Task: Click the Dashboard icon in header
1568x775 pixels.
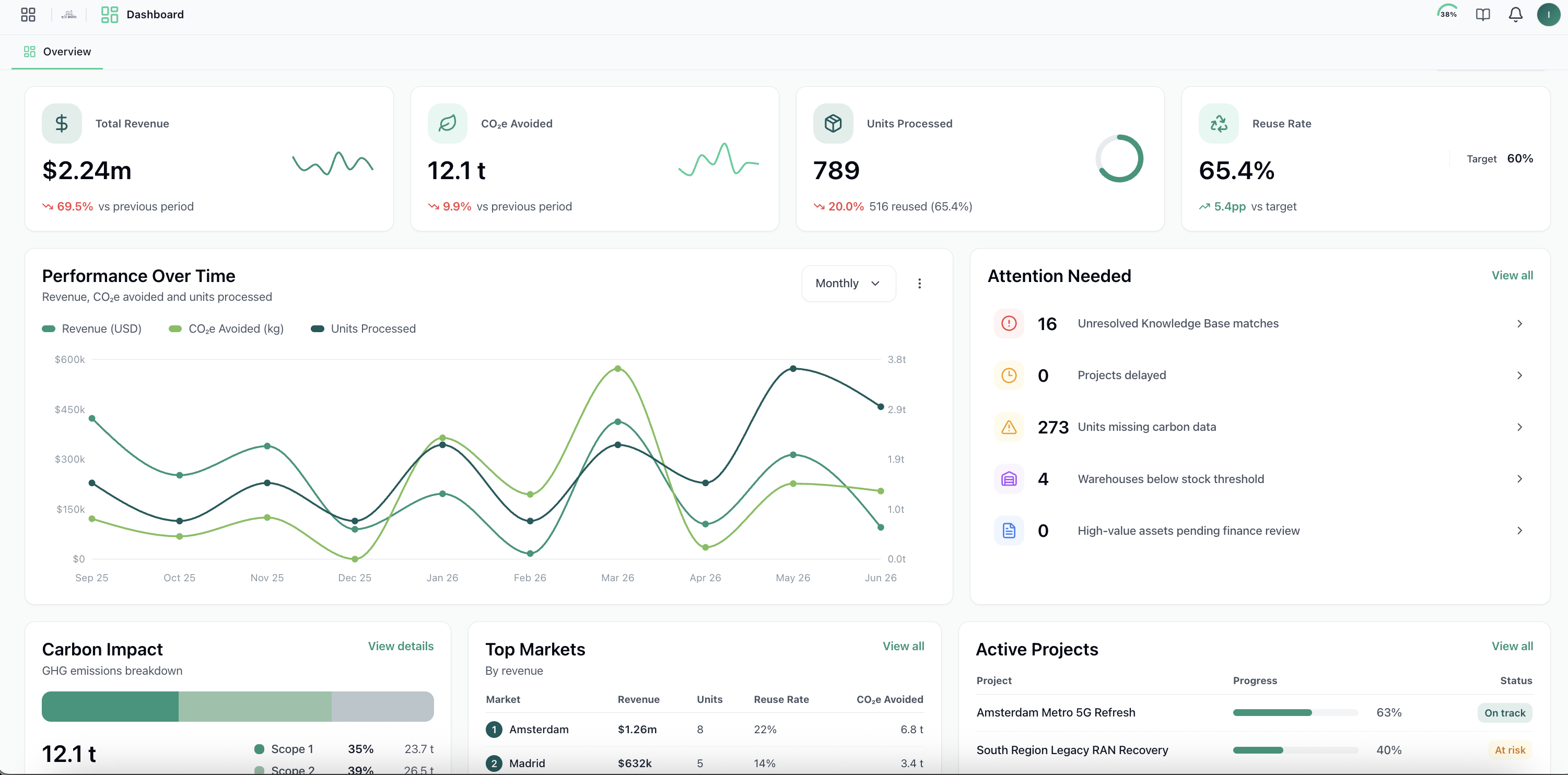Action: [x=110, y=15]
